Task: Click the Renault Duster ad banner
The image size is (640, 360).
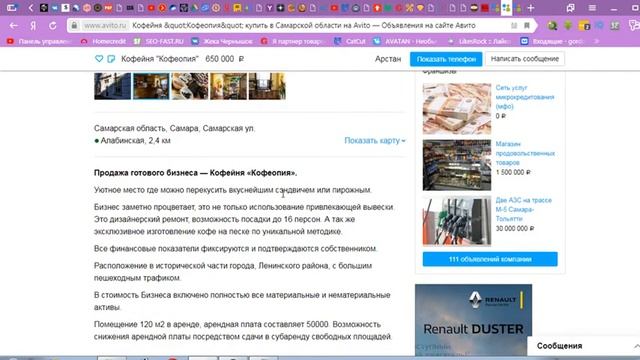Action: (x=473, y=320)
